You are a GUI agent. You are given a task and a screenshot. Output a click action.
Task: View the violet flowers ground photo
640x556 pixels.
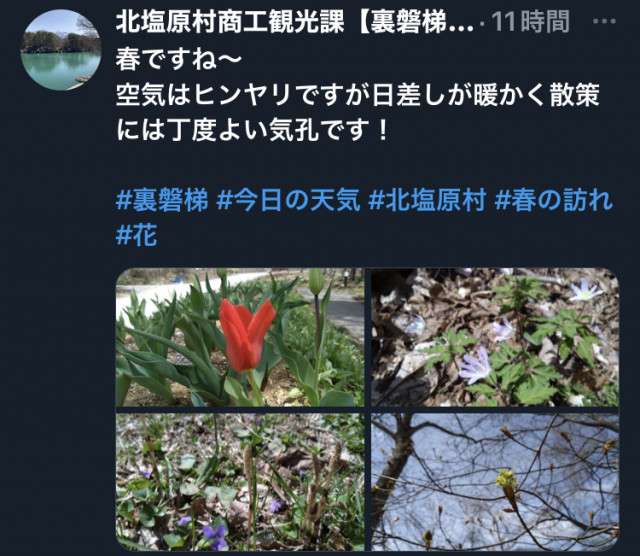tap(240, 482)
